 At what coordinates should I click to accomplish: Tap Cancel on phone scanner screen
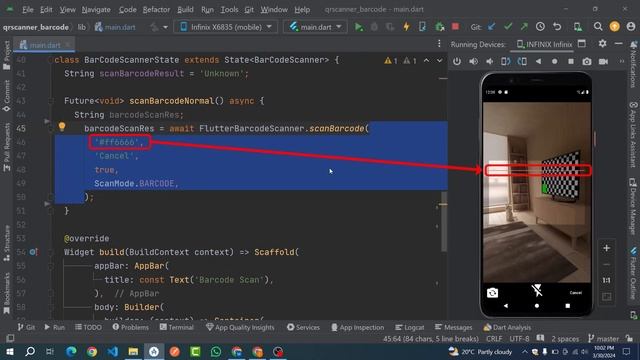click(x=576, y=293)
